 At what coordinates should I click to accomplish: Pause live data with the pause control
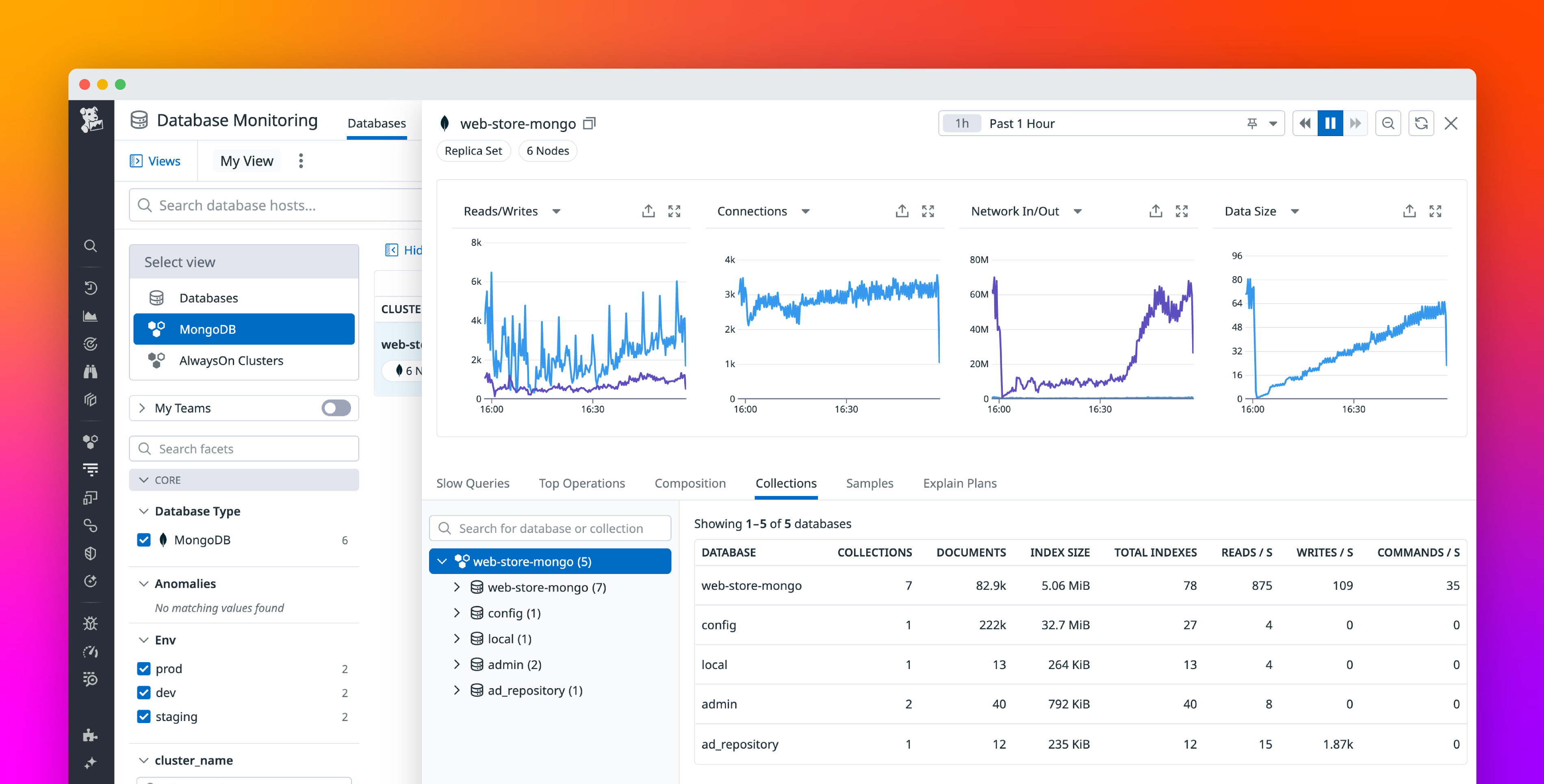coord(1330,123)
